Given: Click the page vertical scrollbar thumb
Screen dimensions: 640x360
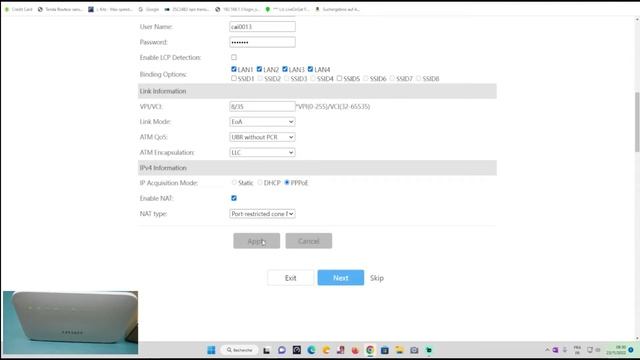Looking at the screenshot, I should point(637,122).
